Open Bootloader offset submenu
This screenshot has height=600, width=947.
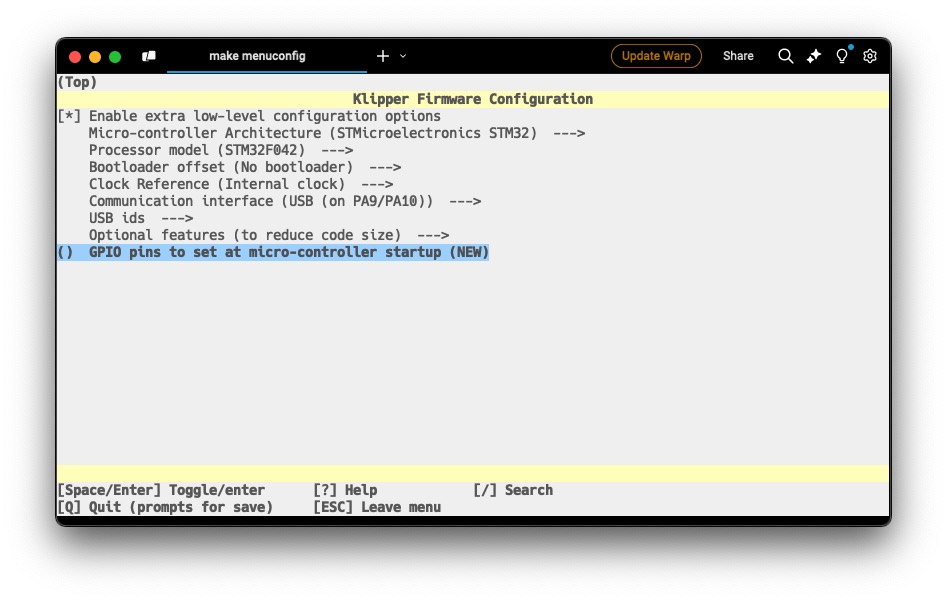[245, 167]
